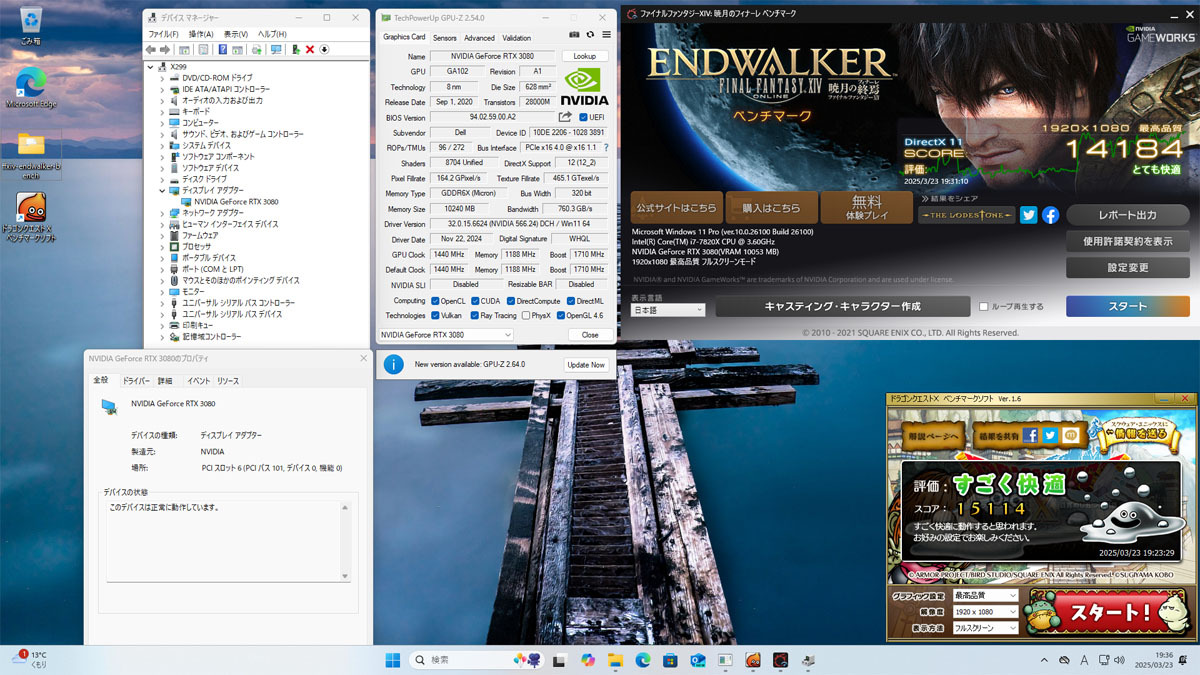
Task: Select NVIDIA GeForce RTX 3080 in device tree
Action: (x=236, y=201)
